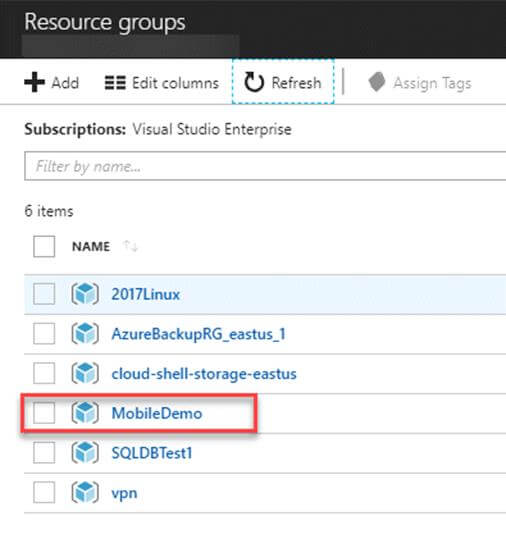Open the vpn resource group
506x548 pixels.
(124, 494)
